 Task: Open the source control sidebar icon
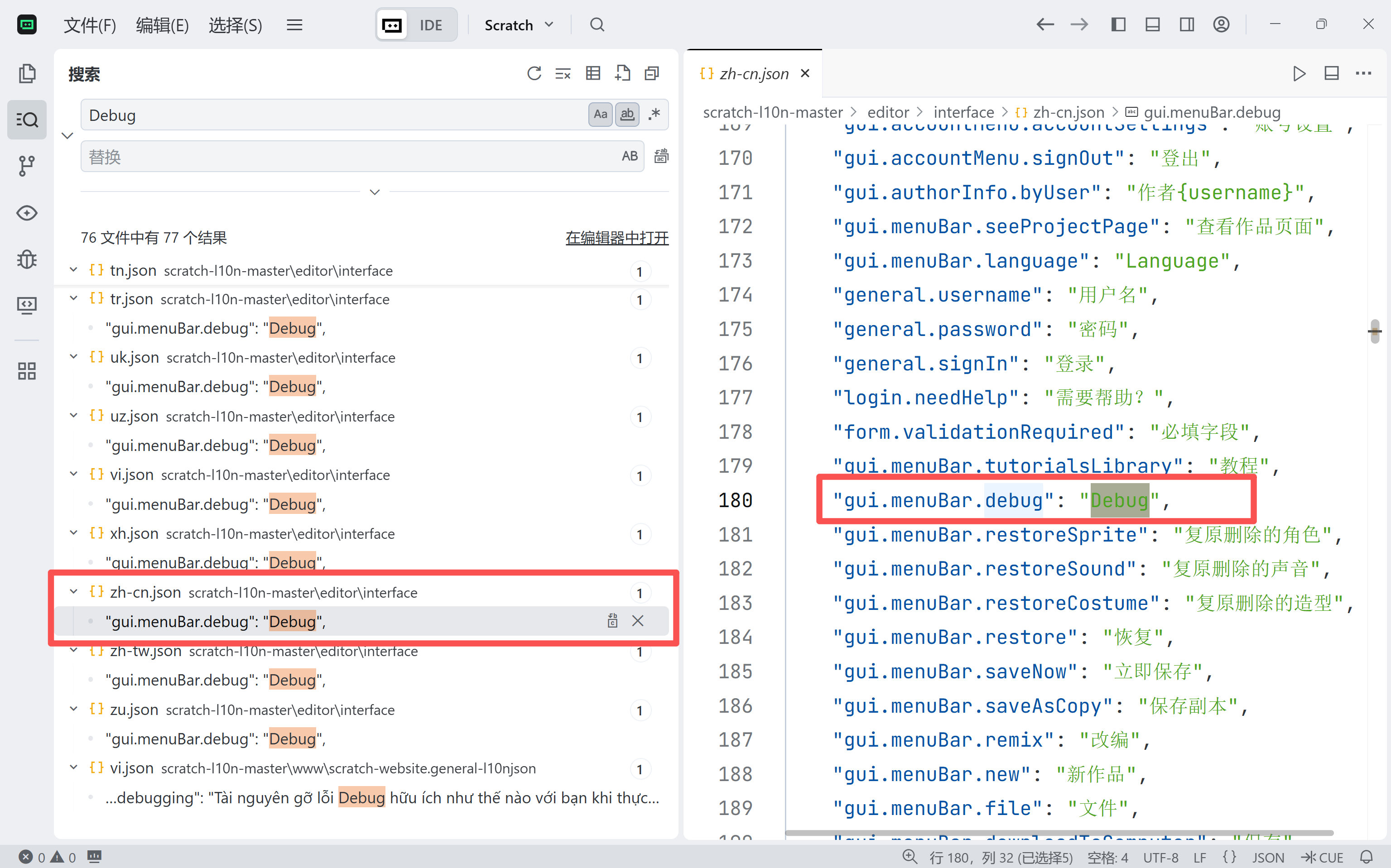pyautogui.click(x=26, y=166)
